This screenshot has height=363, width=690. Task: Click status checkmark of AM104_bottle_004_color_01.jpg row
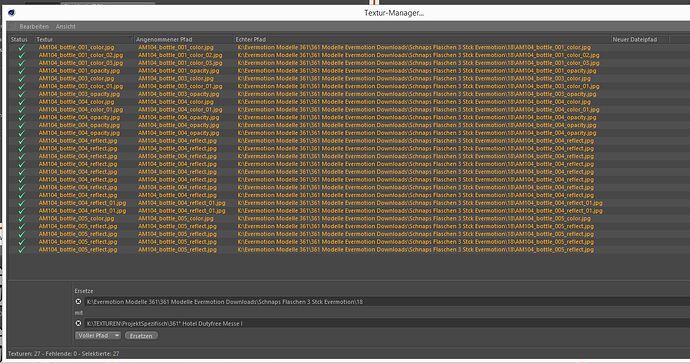click(x=21, y=110)
